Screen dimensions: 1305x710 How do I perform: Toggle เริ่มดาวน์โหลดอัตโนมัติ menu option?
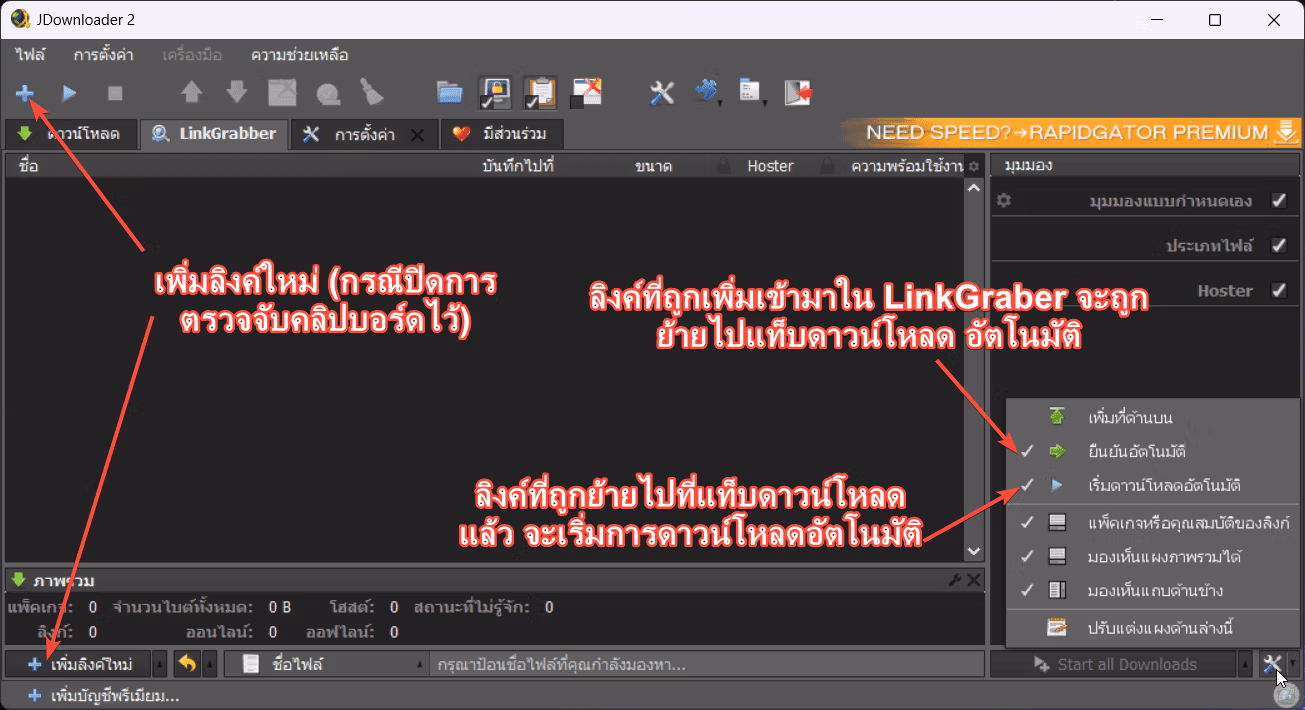pos(1153,486)
